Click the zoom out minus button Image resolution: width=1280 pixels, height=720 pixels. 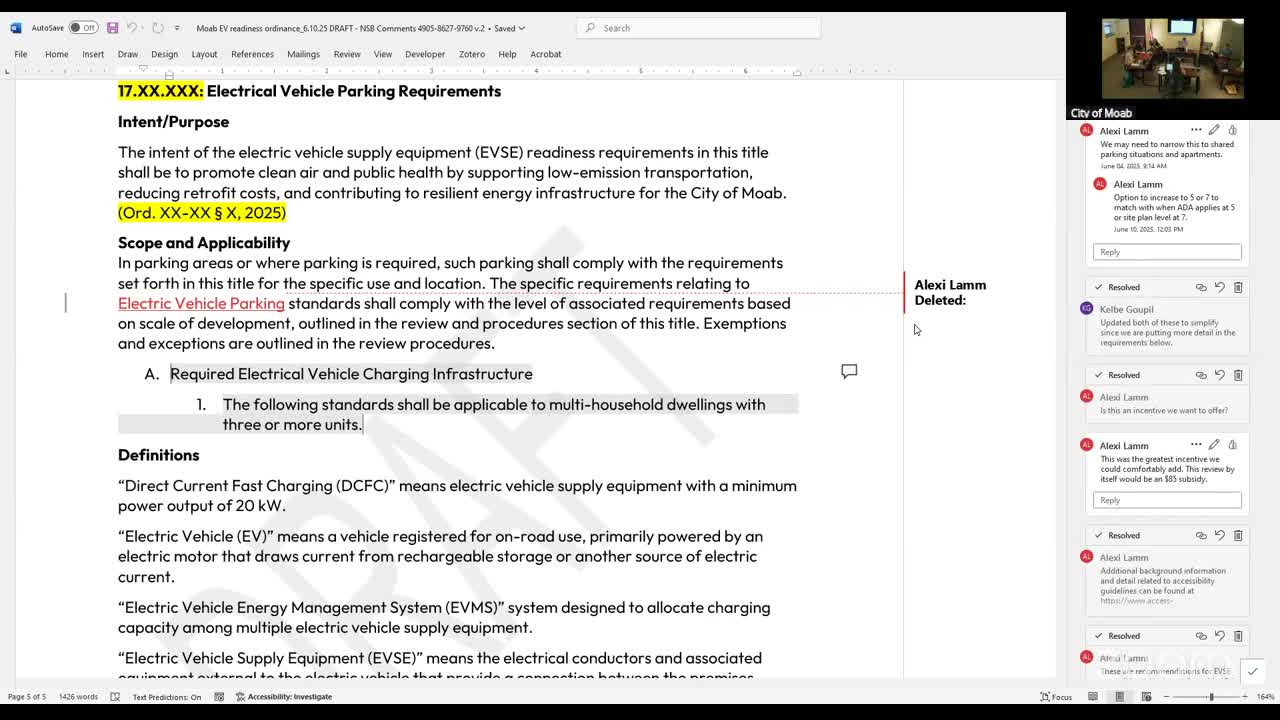pyautogui.click(x=1167, y=697)
